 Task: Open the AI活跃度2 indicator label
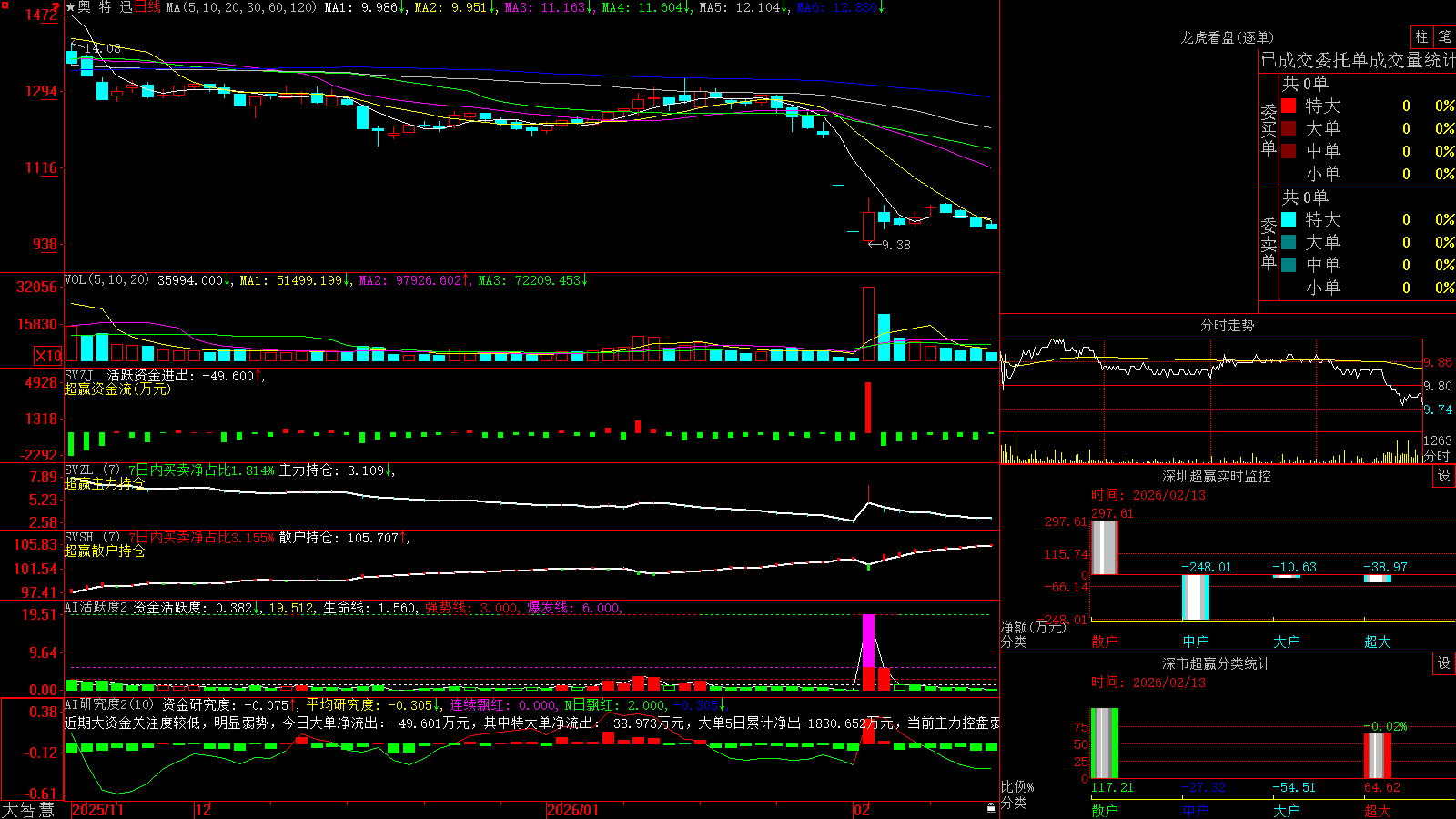point(96,608)
